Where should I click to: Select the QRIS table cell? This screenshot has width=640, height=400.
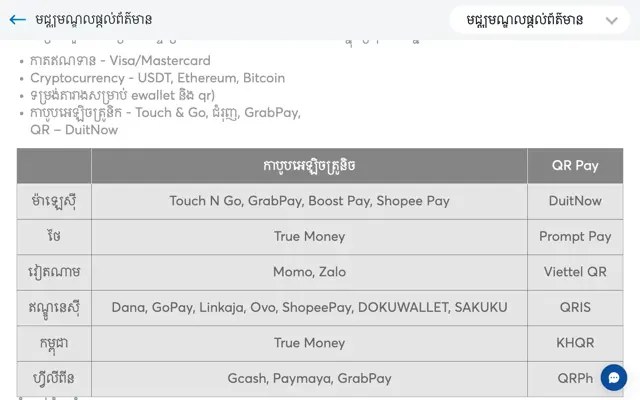point(575,307)
